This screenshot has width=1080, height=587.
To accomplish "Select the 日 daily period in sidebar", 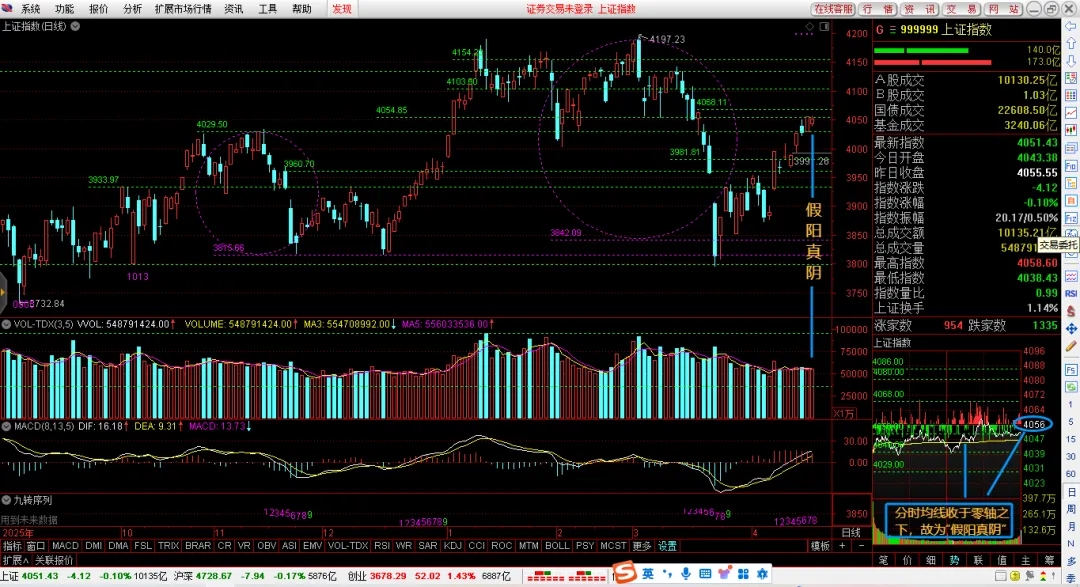I will 1071,492.
